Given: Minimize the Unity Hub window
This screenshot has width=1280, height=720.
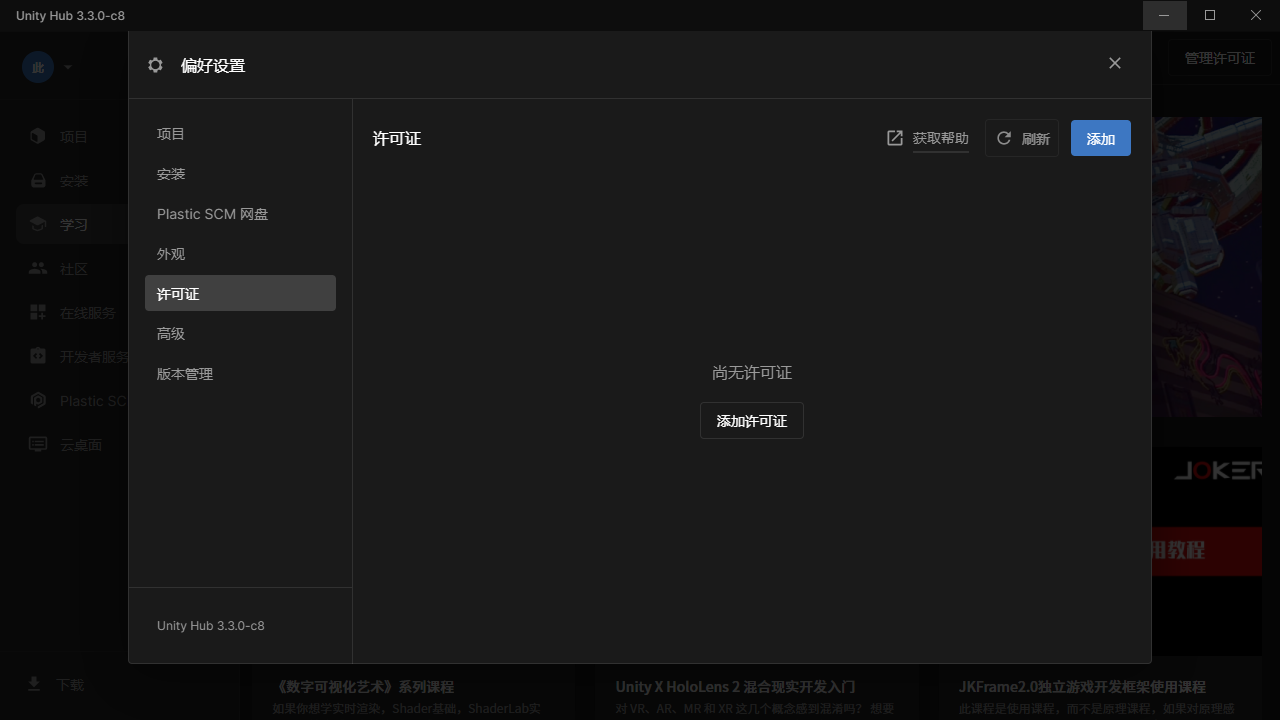Looking at the screenshot, I should (1164, 15).
